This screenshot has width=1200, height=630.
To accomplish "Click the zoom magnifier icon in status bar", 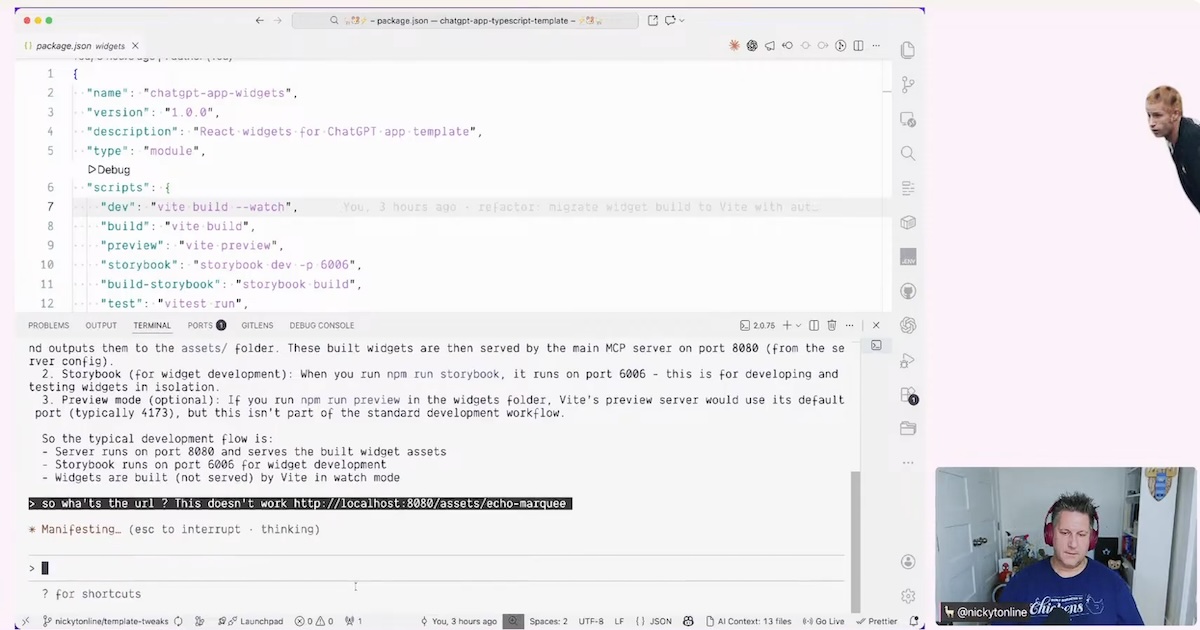I will tap(513, 621).
